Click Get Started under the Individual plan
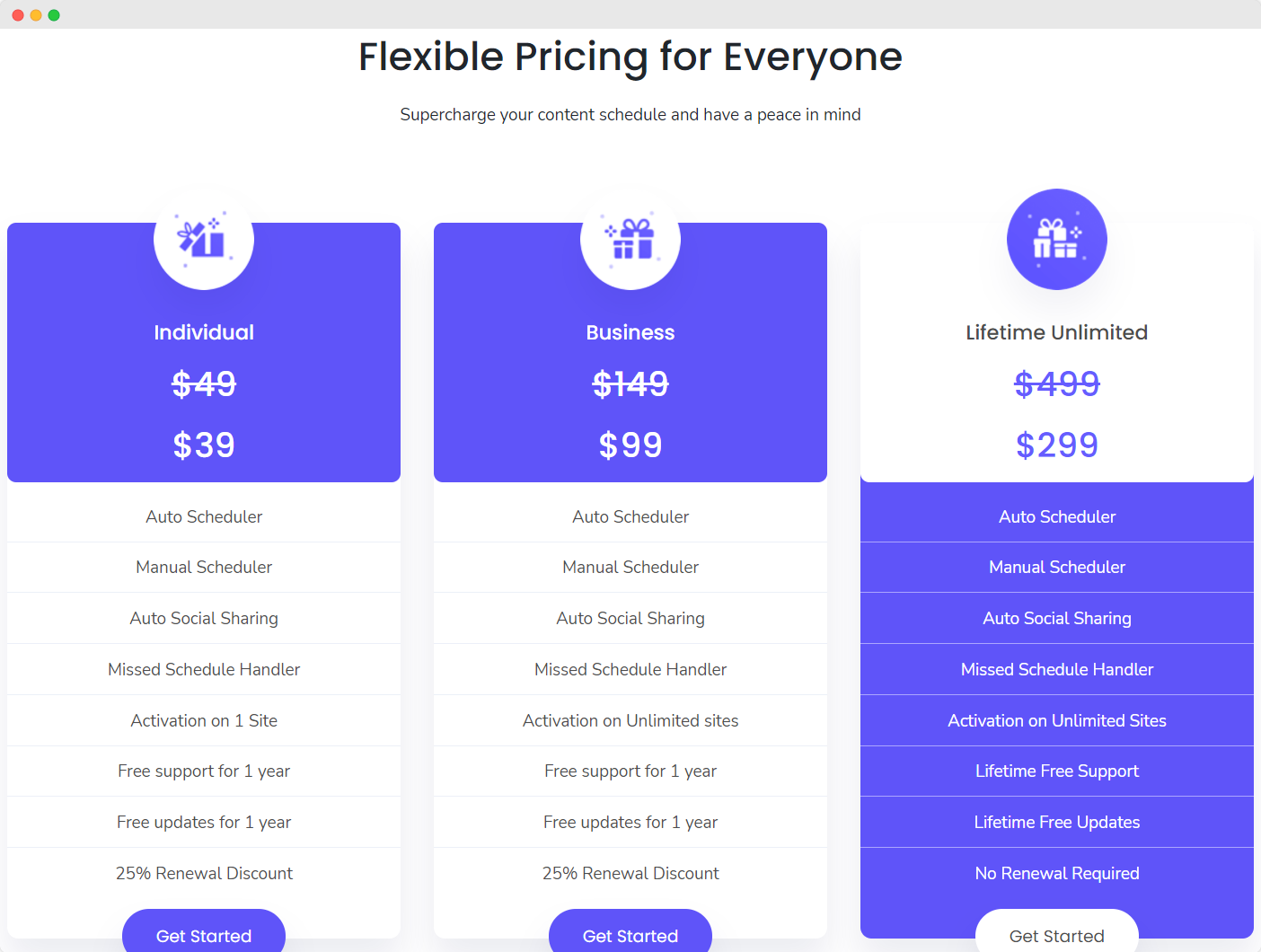The image size is (1261, 952). [x=204, y=935]
